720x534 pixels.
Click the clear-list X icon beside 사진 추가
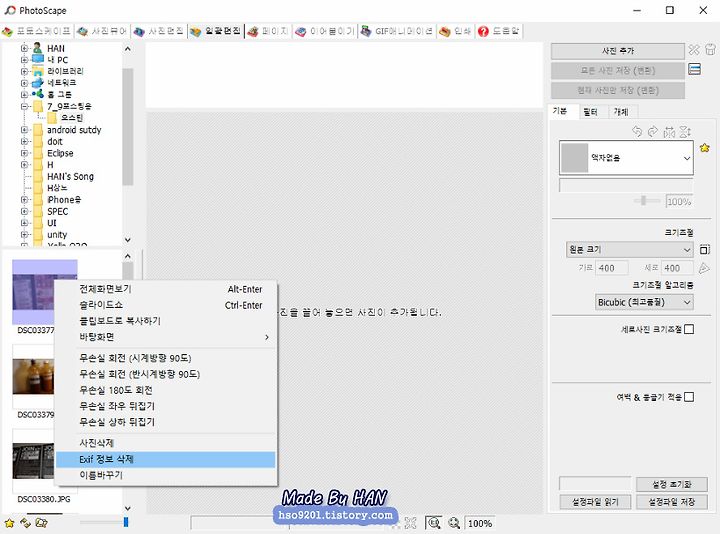click(x=694, y=50)
